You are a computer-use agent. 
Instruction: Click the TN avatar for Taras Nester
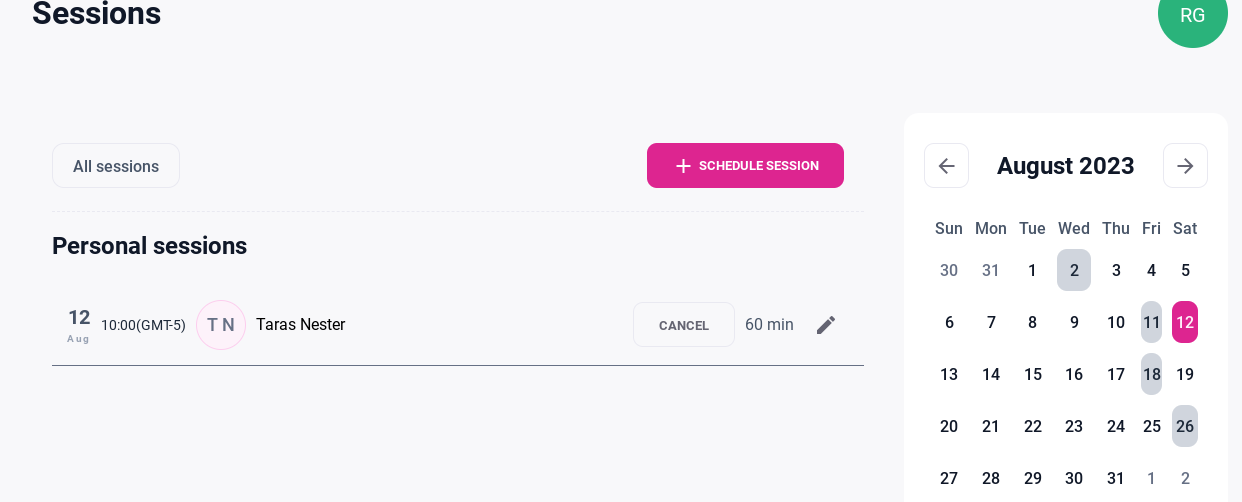pos(221,325)
